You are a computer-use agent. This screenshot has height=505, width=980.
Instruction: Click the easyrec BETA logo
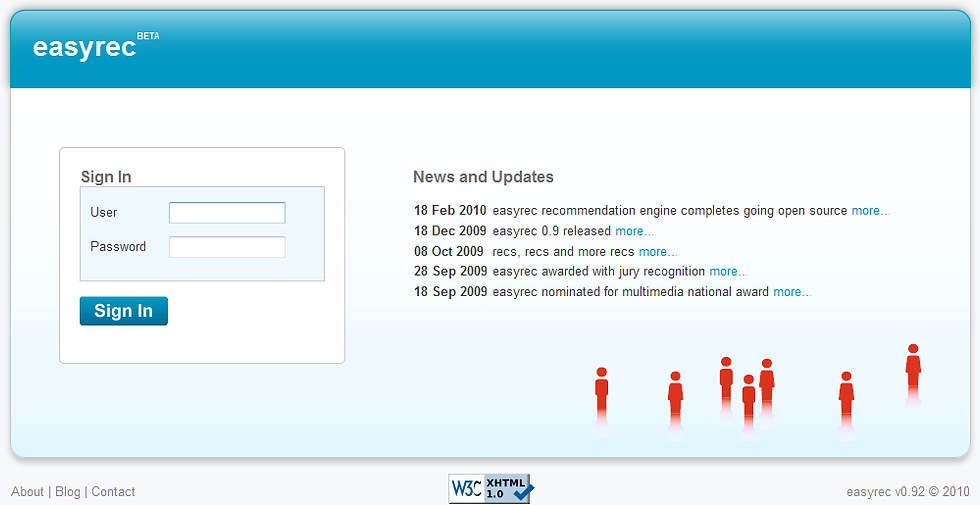96,46
